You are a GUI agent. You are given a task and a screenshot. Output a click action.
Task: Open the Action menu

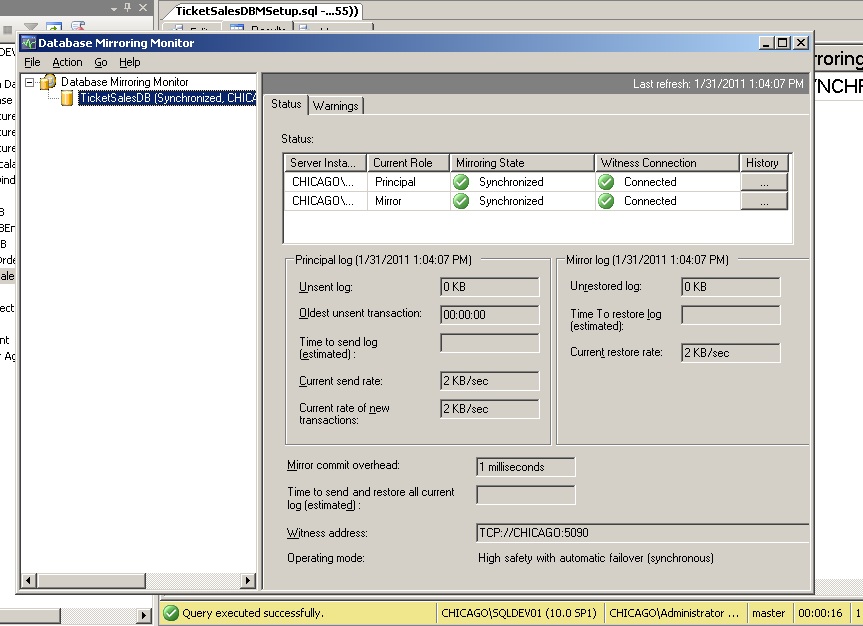pyautogui.click(x=67, y=62)
